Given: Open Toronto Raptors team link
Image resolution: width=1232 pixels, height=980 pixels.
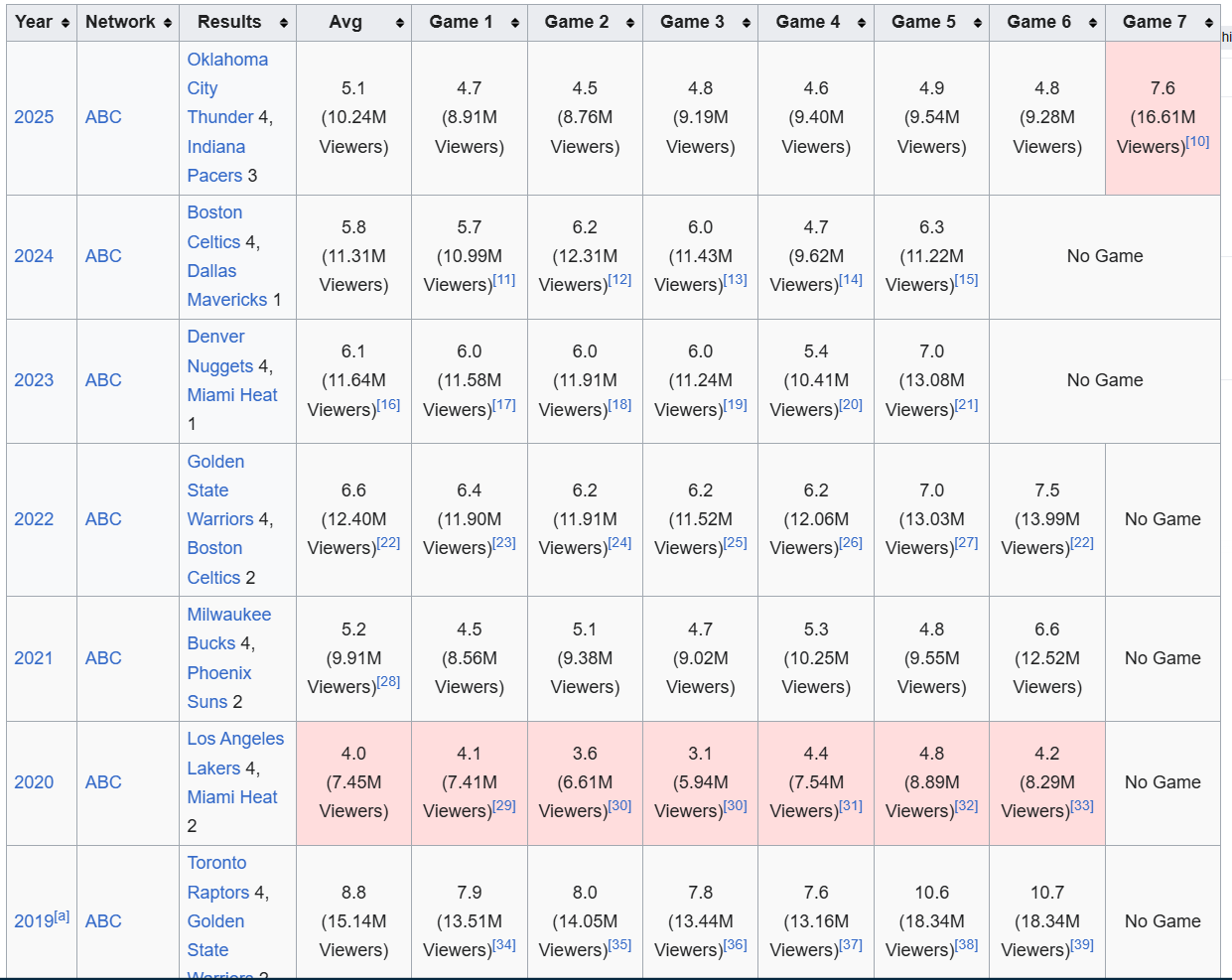Looking at the screenshot, I should [x=218, y=878].
